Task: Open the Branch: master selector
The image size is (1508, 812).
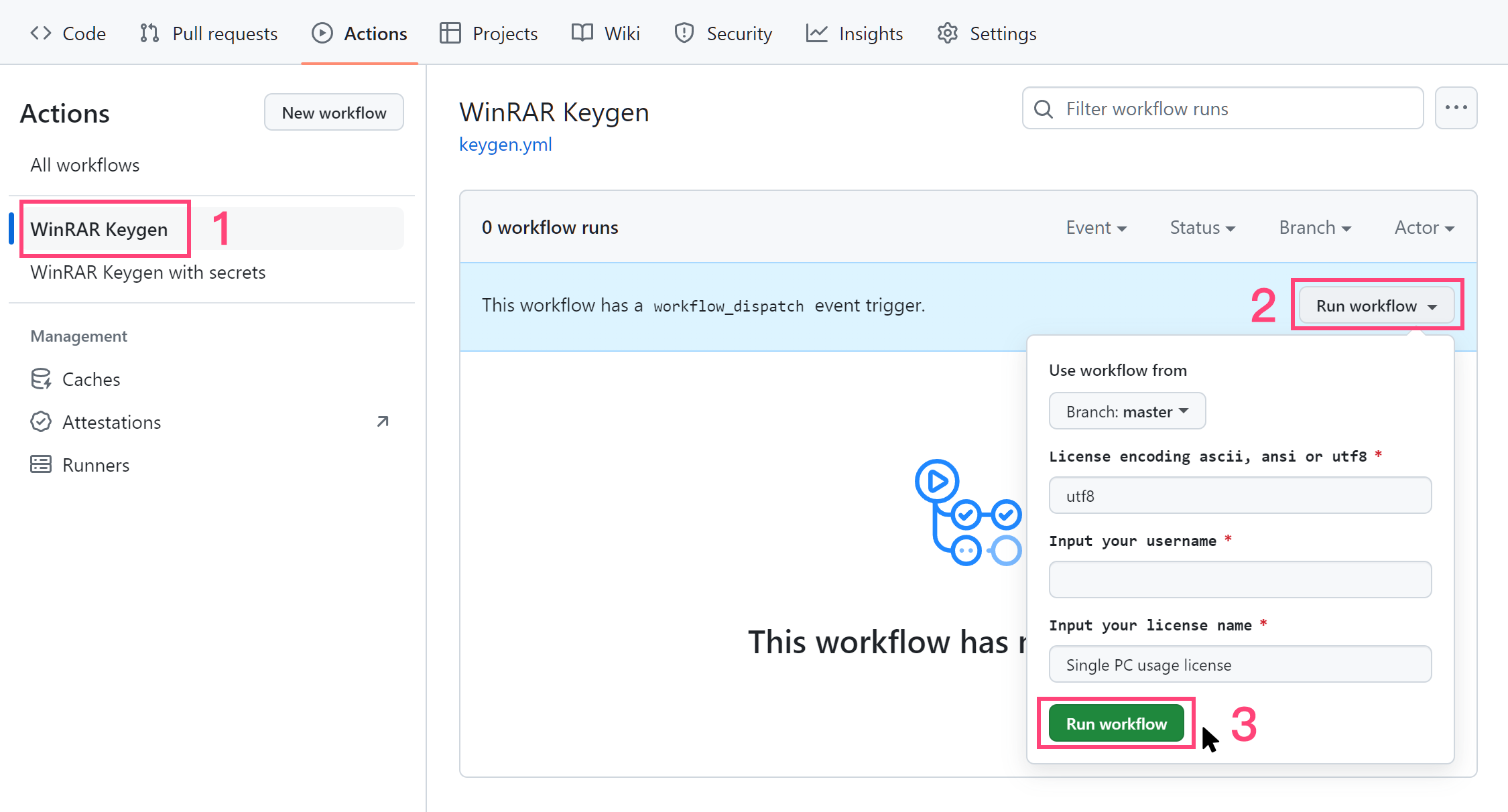Action: (1127, 411)
